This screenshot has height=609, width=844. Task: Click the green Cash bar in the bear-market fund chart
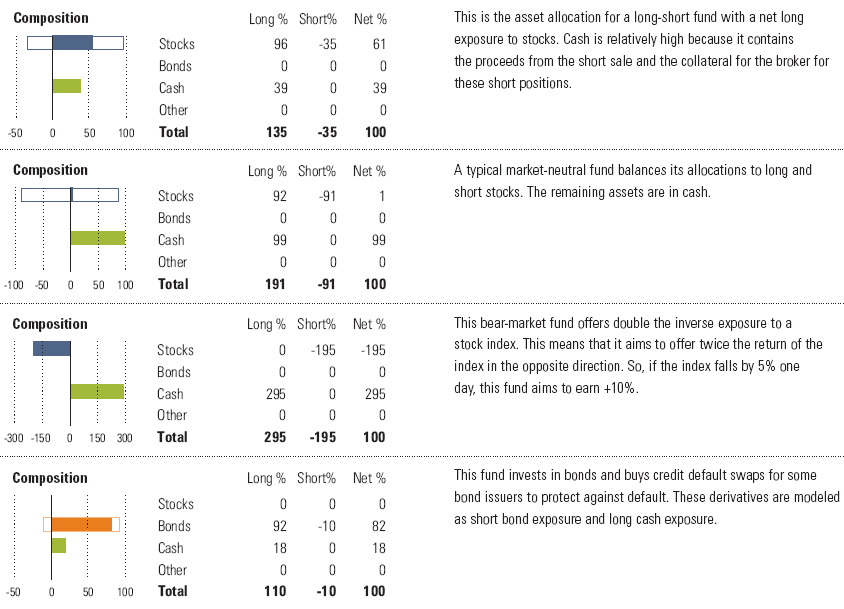point(96,392)
